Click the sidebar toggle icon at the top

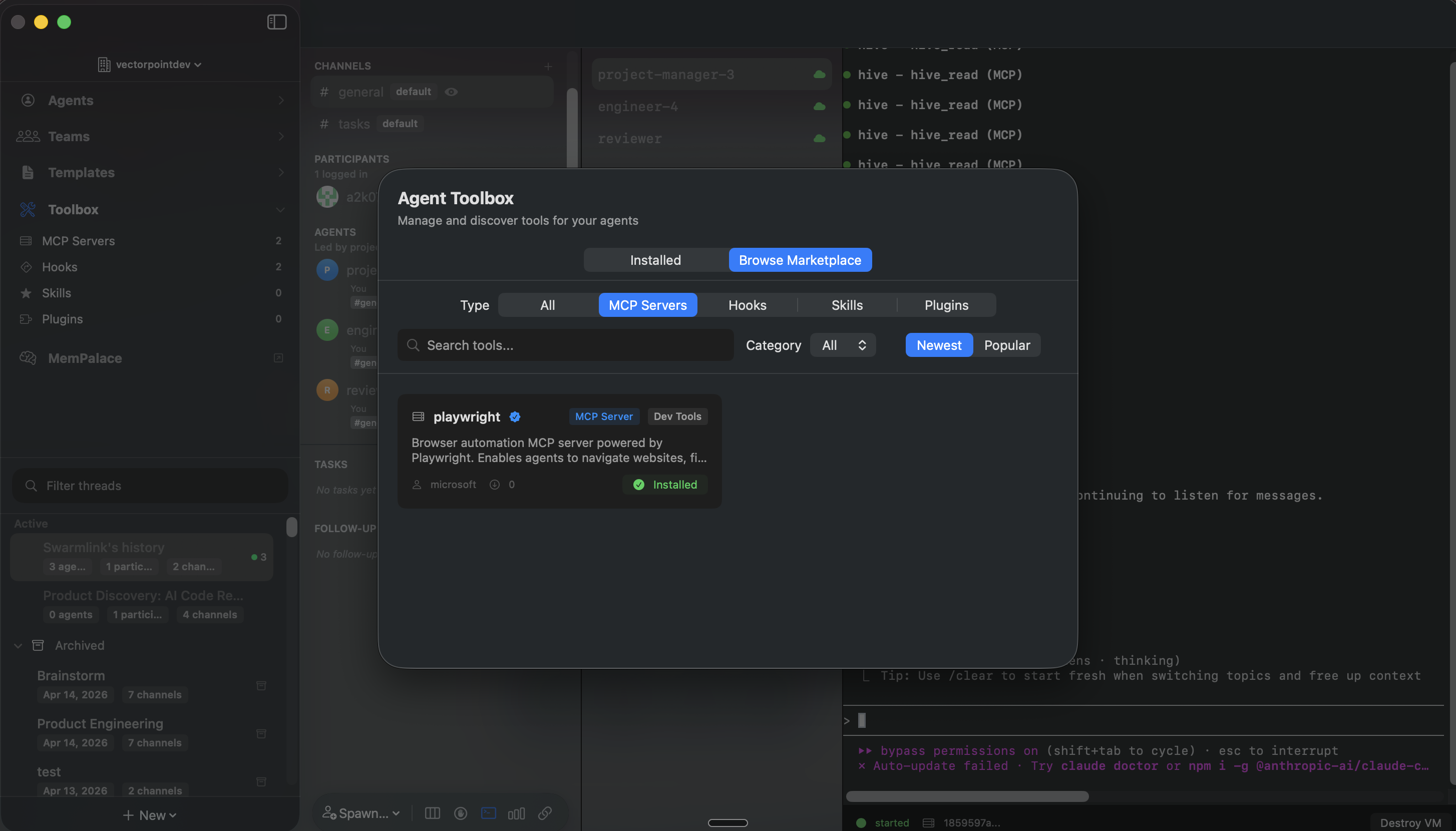click(277, 22)
